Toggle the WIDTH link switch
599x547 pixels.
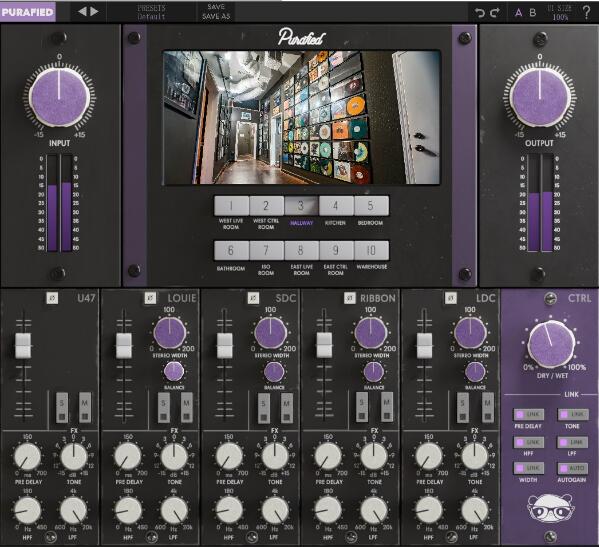(x=529, y=468)
